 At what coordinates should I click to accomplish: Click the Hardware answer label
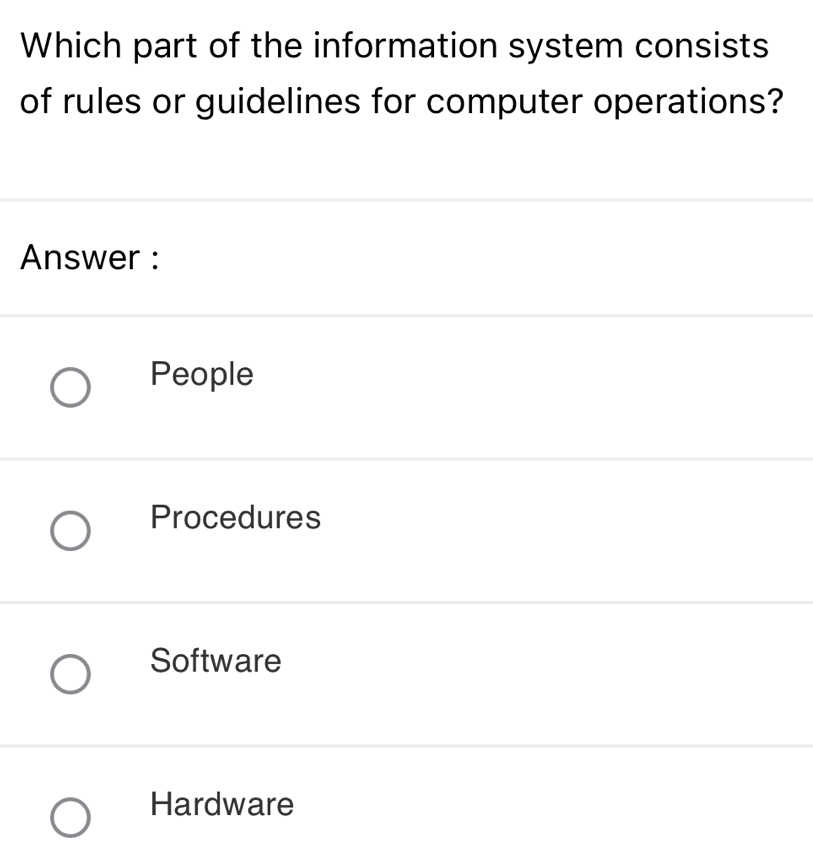221,805
